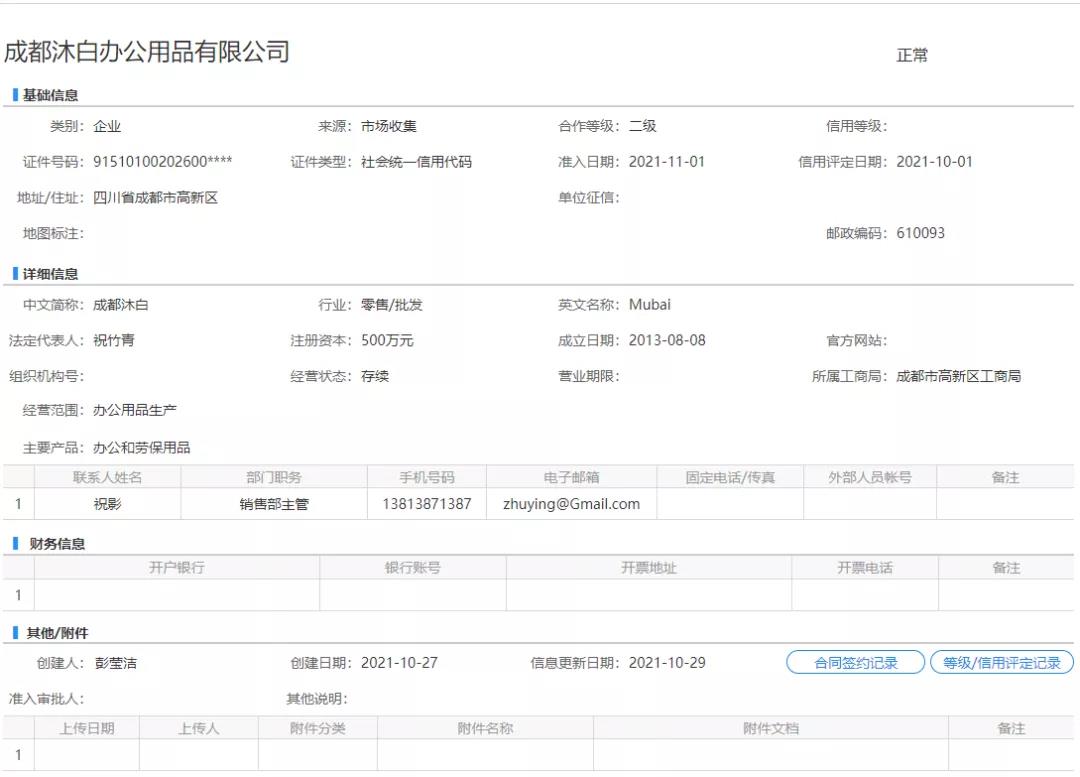
Task: Click the 开户银行 column header
Action: [177, 568]
